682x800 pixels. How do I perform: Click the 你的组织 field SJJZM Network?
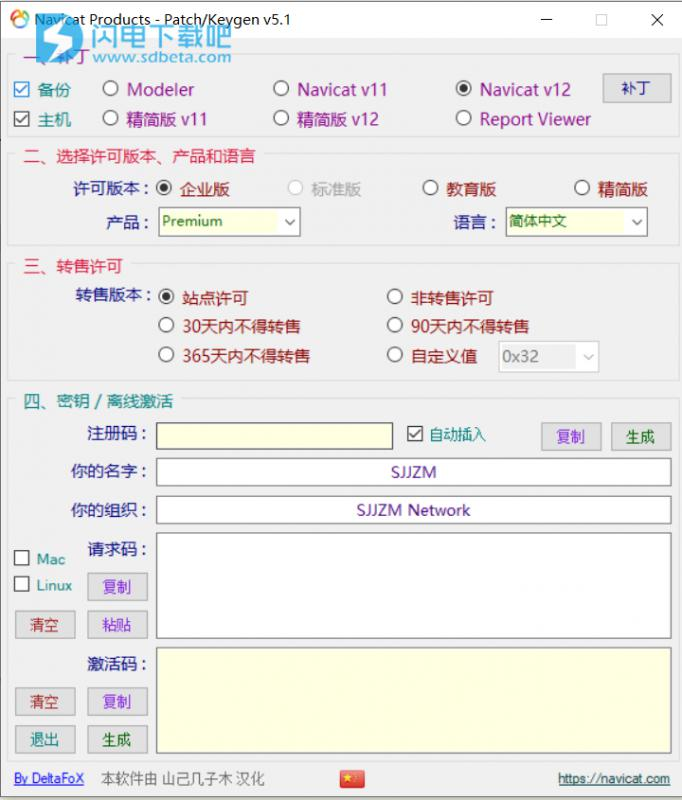click(x=414, y=510)
